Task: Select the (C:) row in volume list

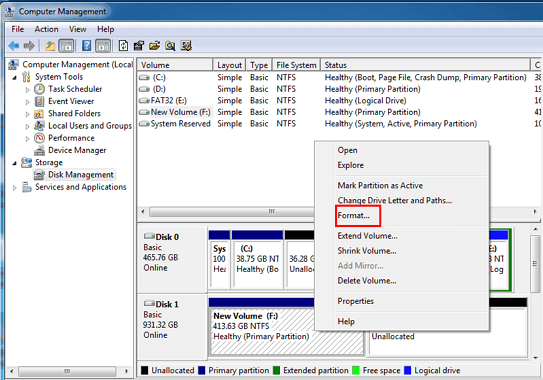Action: 339,77
